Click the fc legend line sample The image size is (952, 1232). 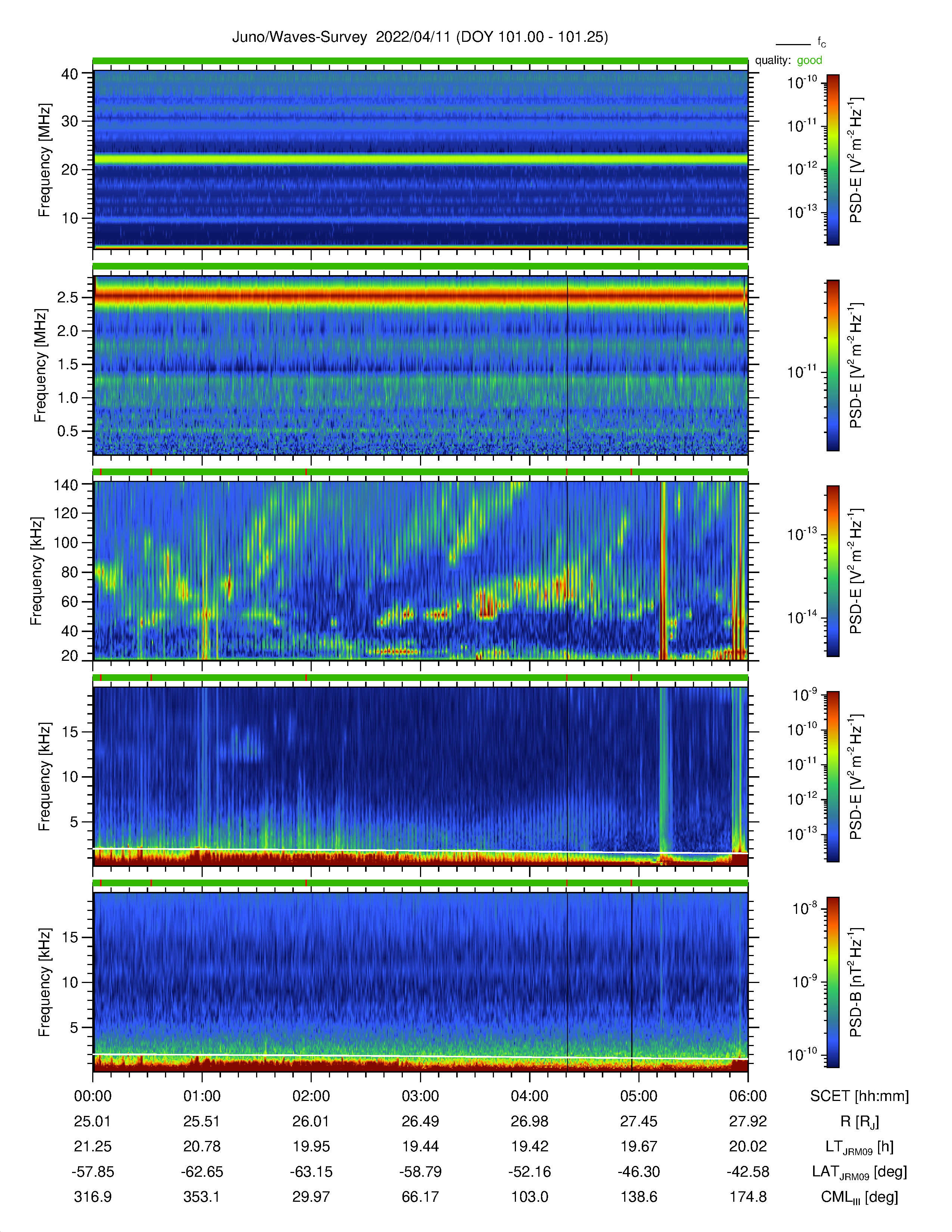click(792, 44)
